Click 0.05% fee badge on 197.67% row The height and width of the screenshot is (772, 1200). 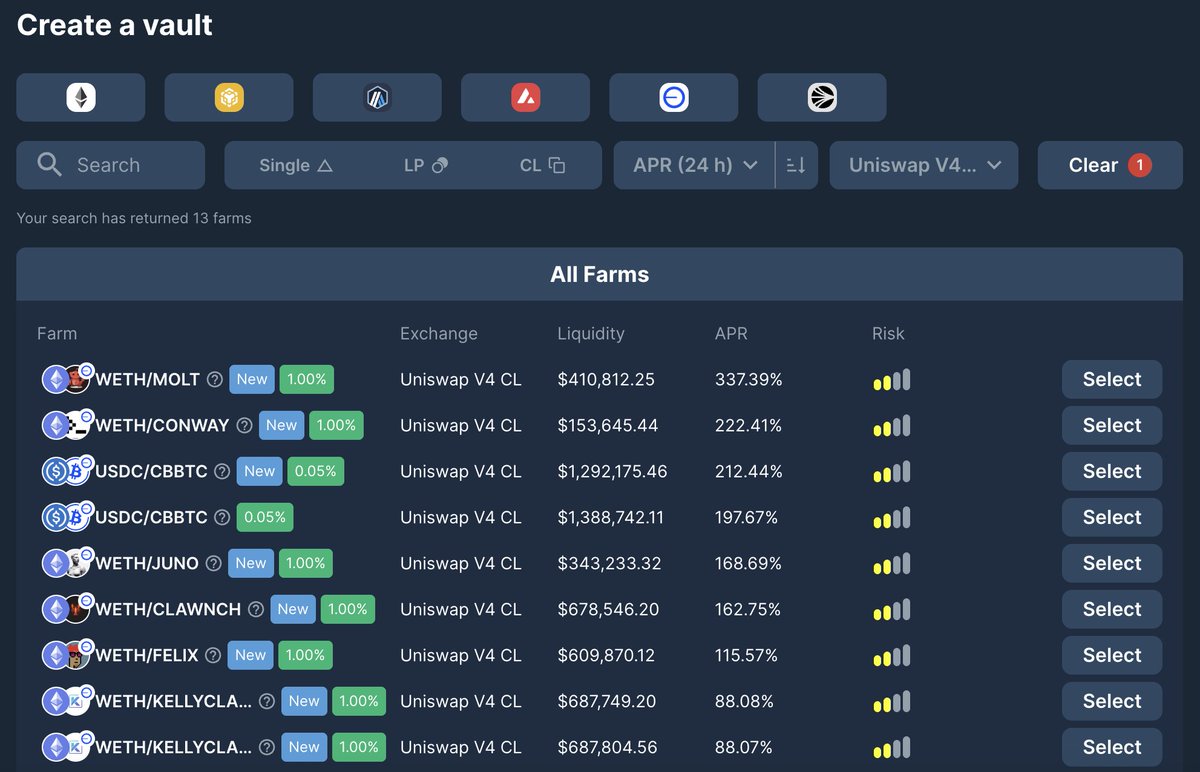(265, 517)
